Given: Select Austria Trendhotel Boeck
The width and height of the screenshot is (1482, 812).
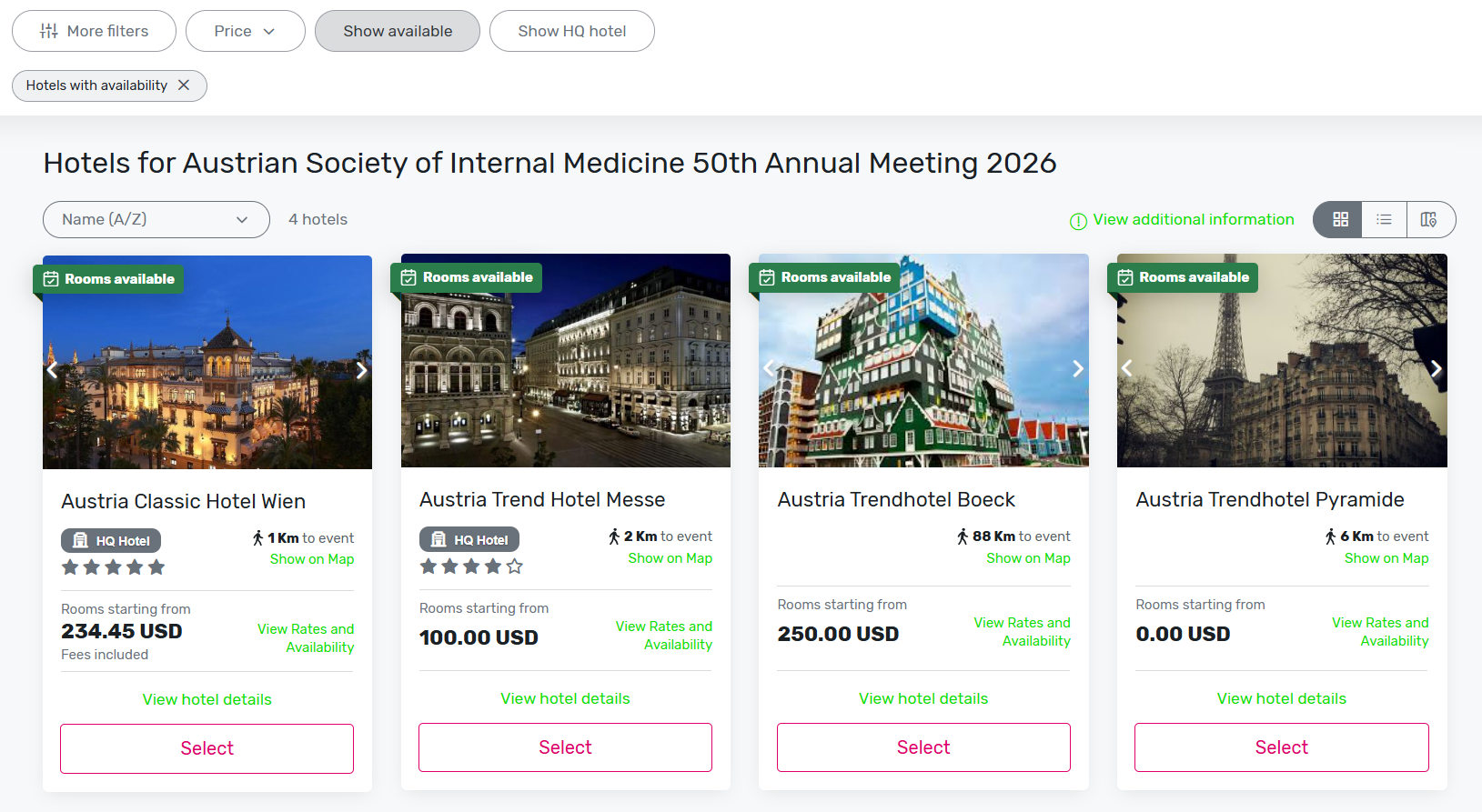Looking at the screenshot, I should (x=923, y=747).
